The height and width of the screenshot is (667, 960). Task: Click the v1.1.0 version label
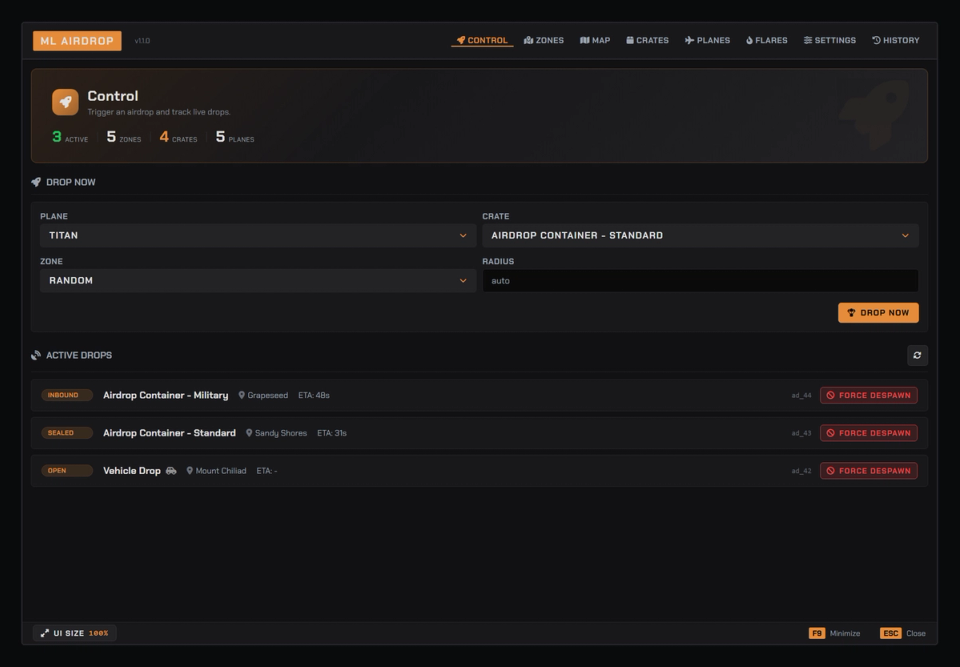pos(142,41)
